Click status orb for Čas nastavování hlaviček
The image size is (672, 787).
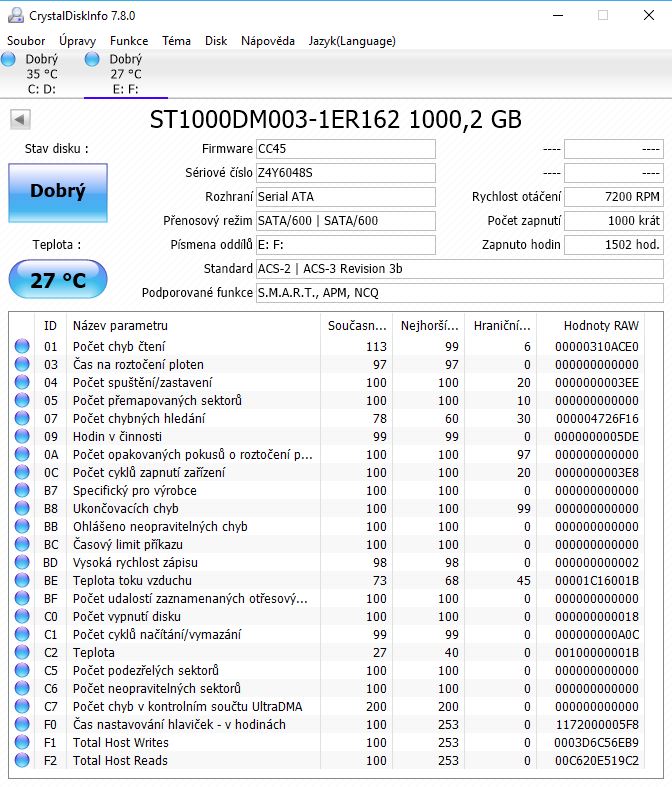click(x=22, y=724)
